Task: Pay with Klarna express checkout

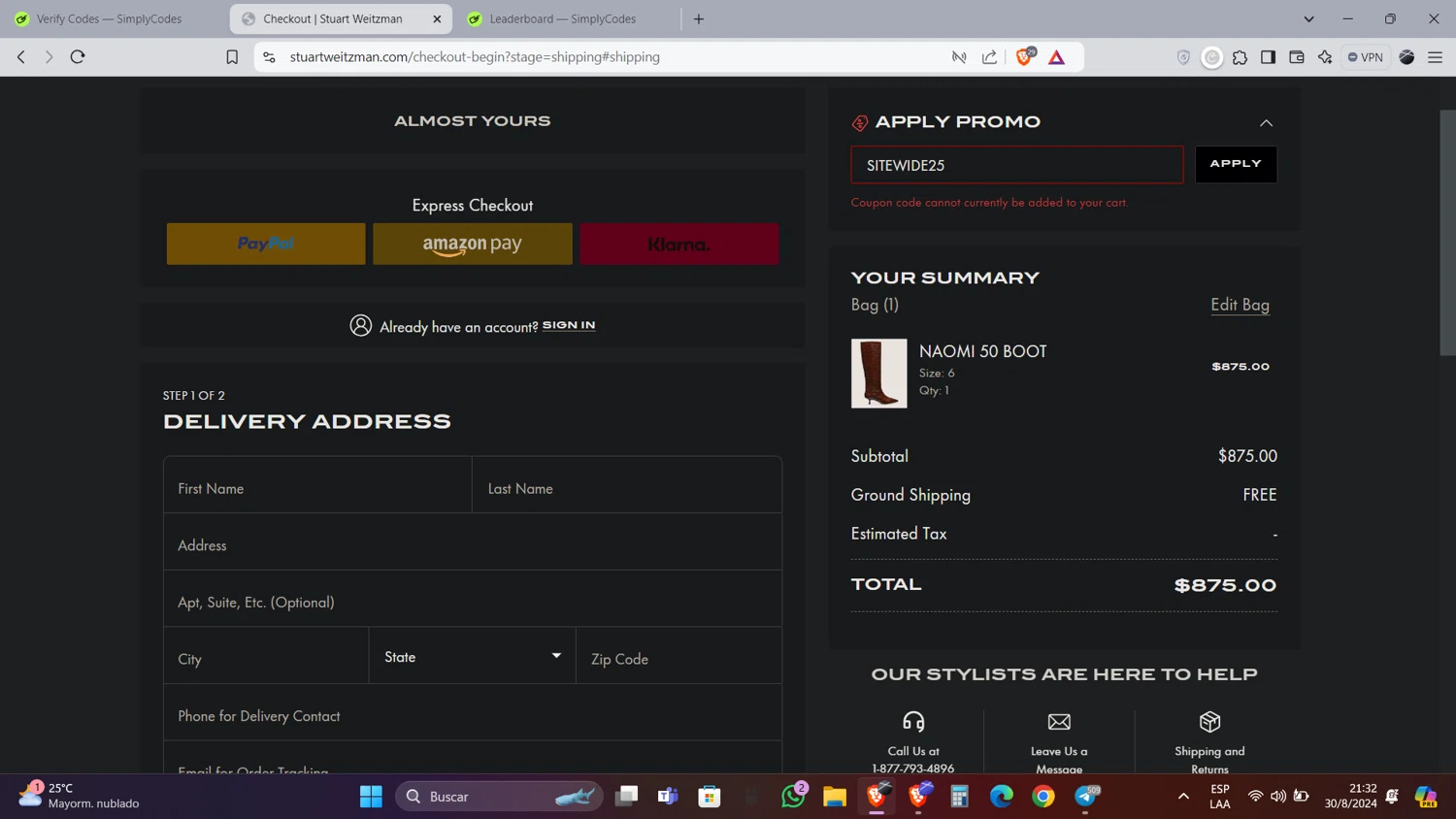Action: (679, 244)
